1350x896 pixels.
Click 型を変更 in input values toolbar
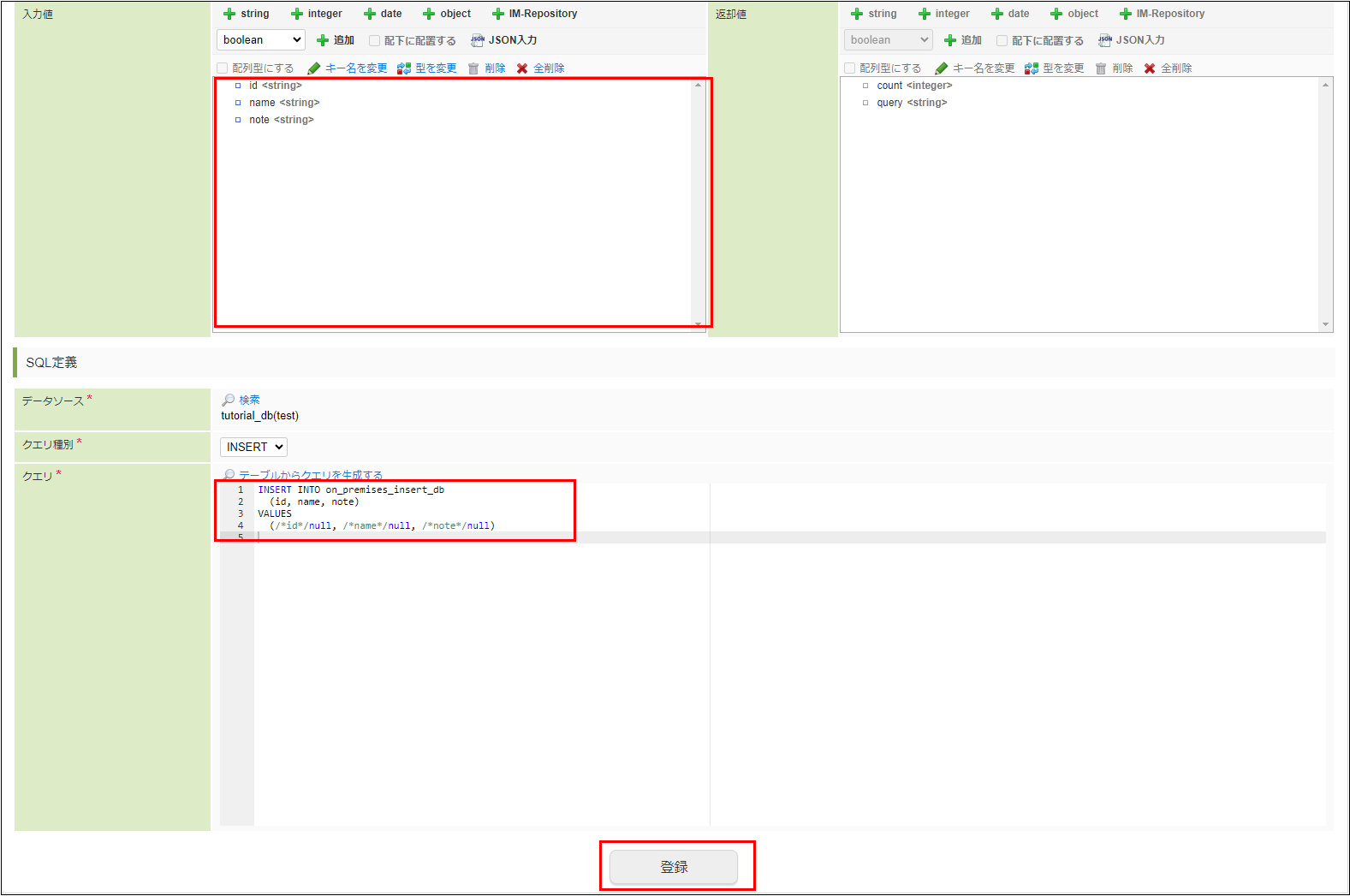427,68
